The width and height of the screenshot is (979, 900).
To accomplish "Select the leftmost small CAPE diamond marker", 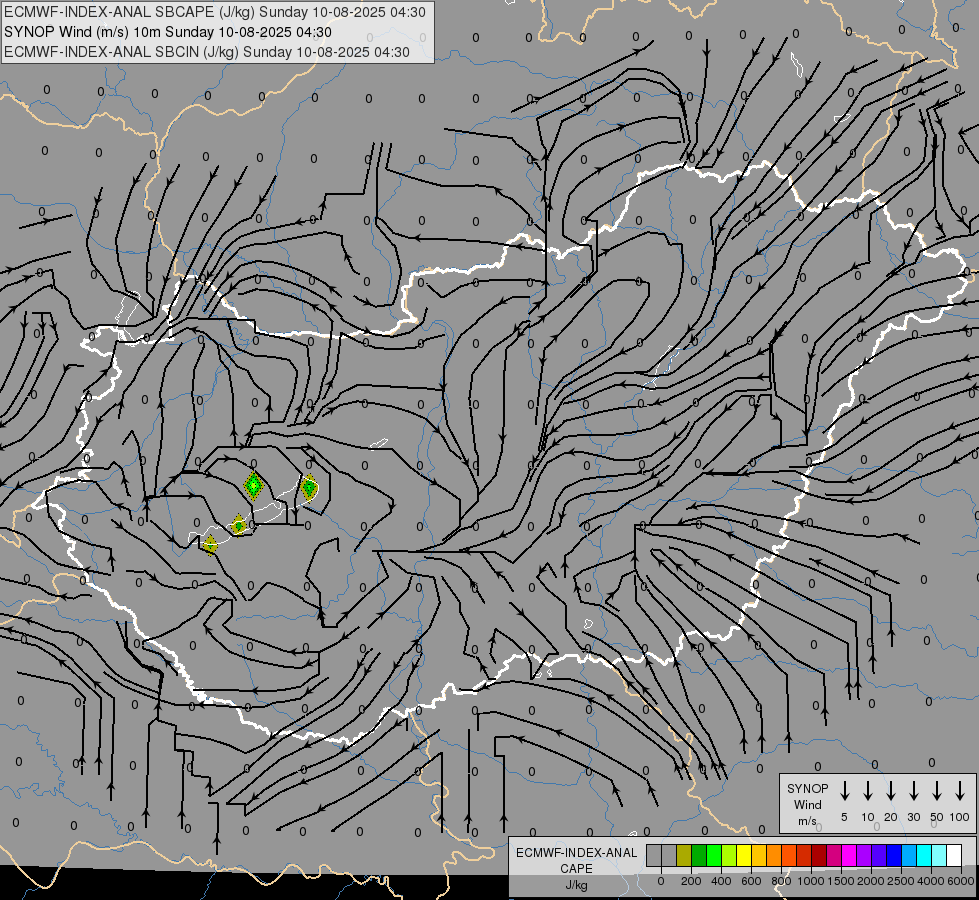I will tap(210, 545).
